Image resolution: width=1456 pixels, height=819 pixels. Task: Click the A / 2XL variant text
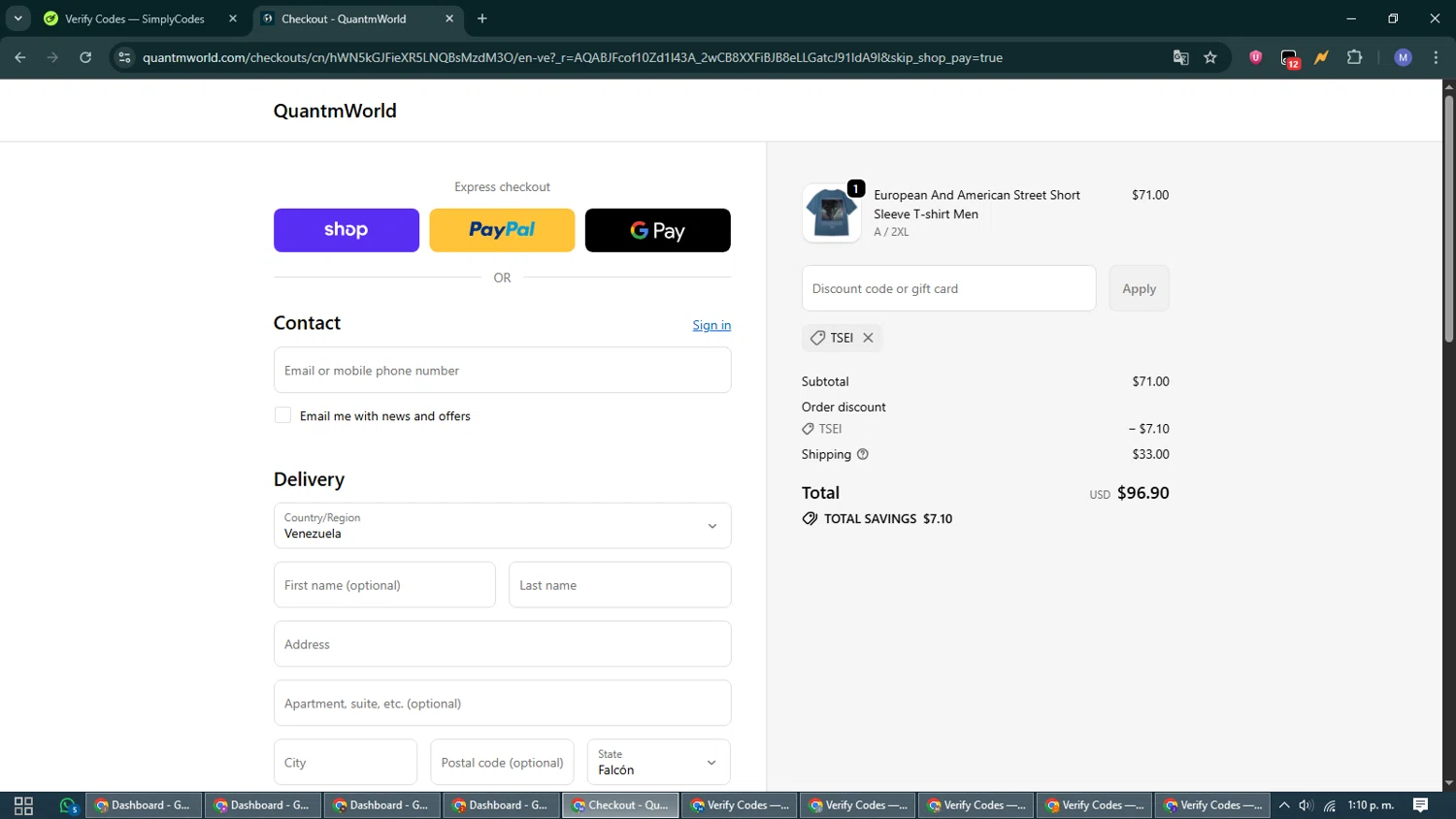click(x=891, y=232)
